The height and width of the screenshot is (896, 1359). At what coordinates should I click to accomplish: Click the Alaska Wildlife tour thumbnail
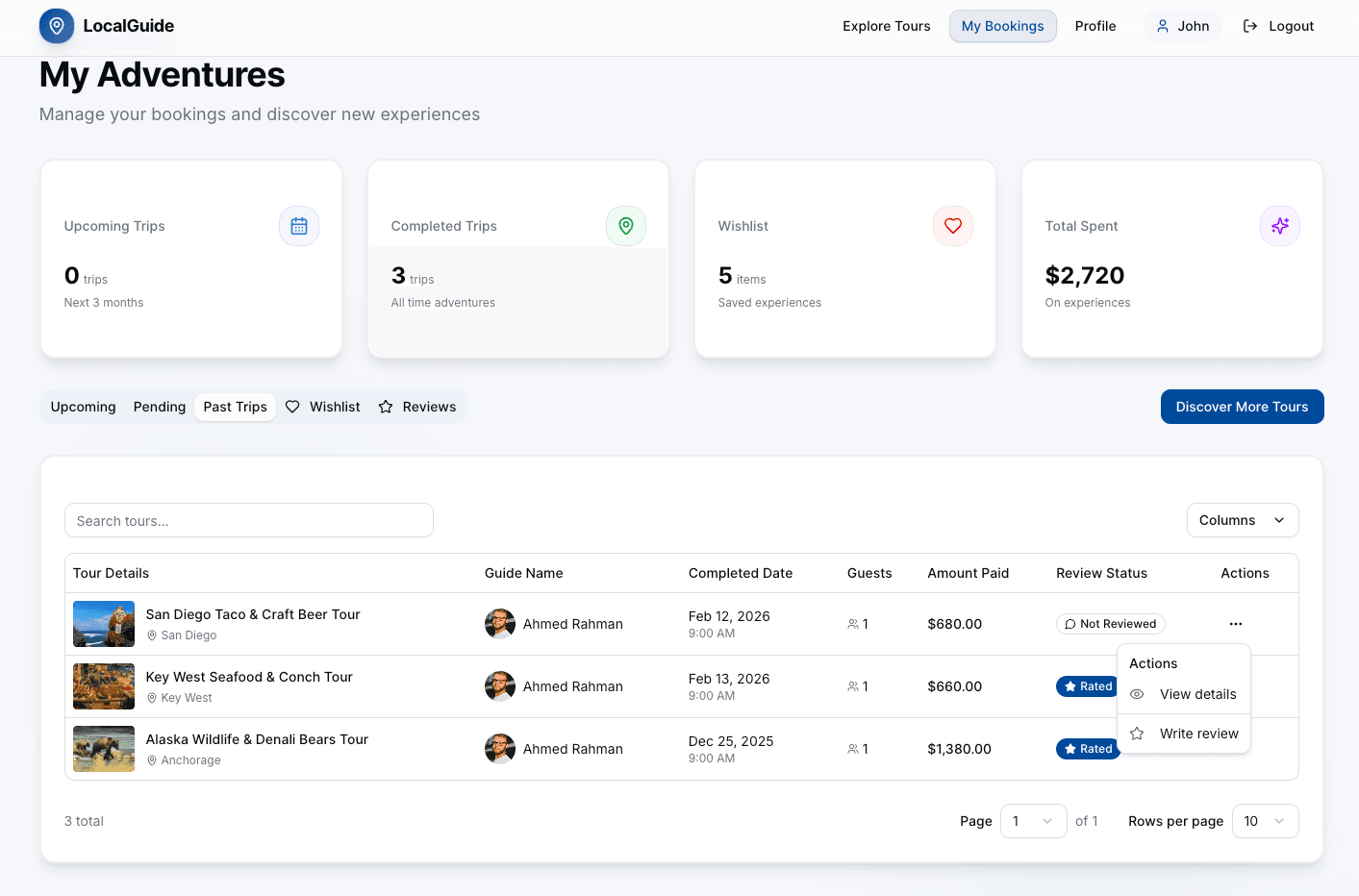tap(103, 749)
